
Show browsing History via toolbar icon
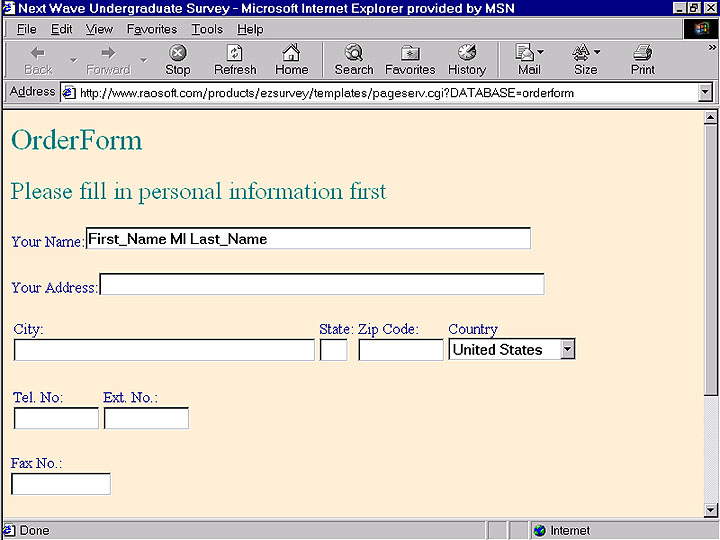[x=467, y=61]
